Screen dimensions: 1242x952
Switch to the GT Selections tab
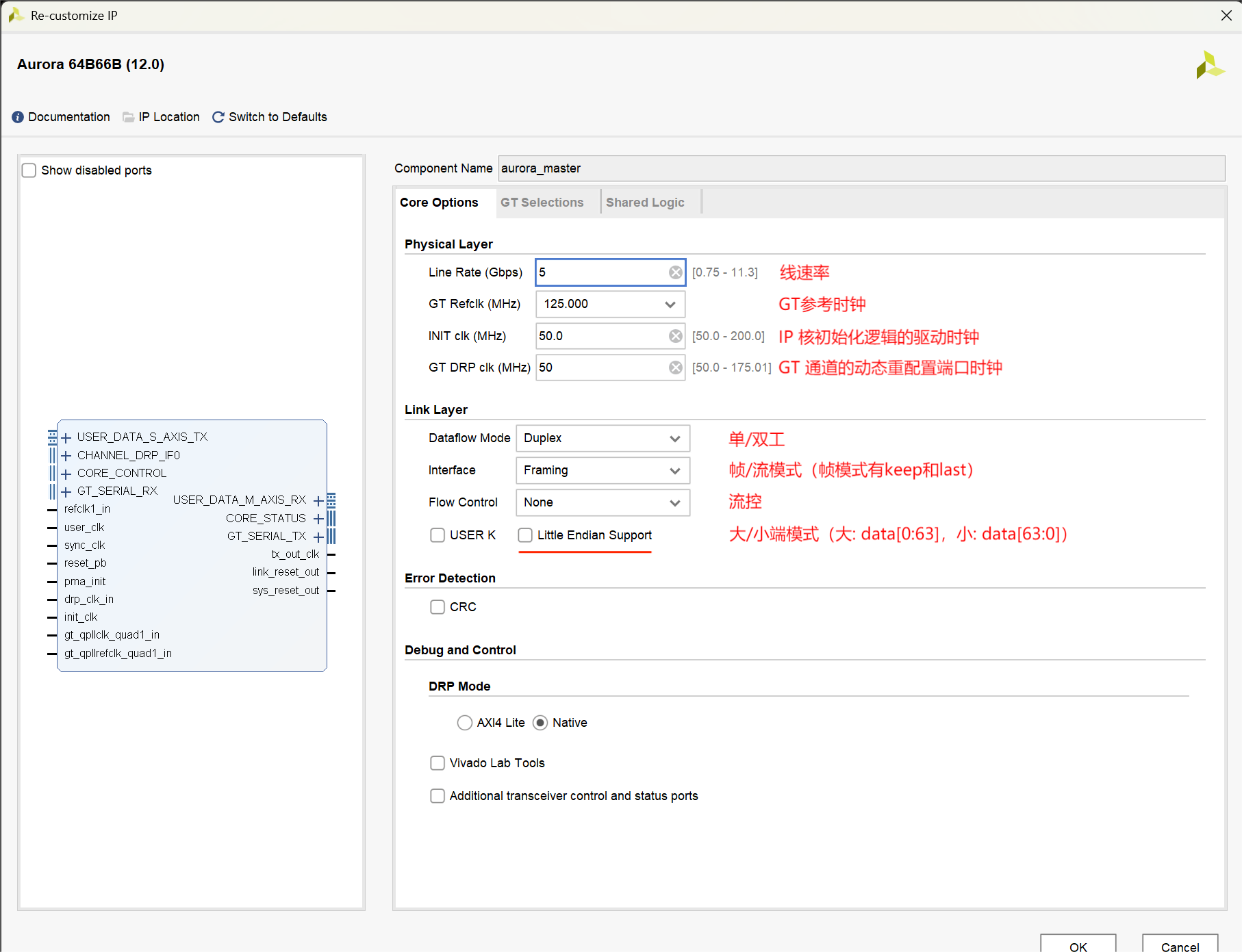click(x=542, y=202)
